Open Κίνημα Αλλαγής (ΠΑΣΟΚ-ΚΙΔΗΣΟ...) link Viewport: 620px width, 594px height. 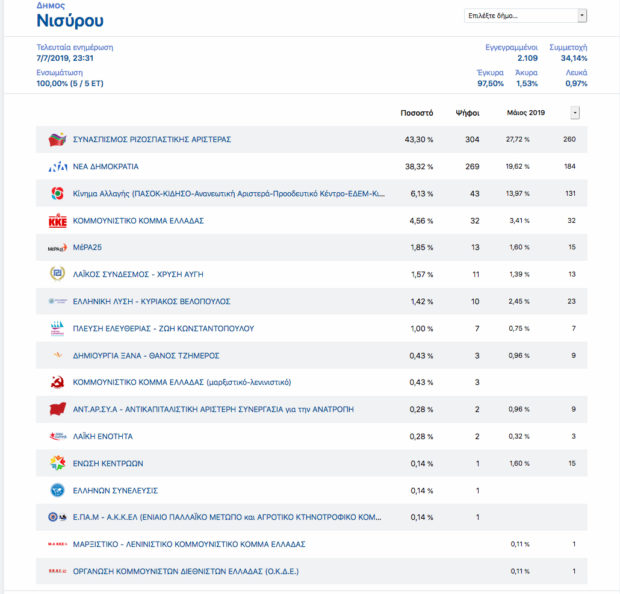229,193
